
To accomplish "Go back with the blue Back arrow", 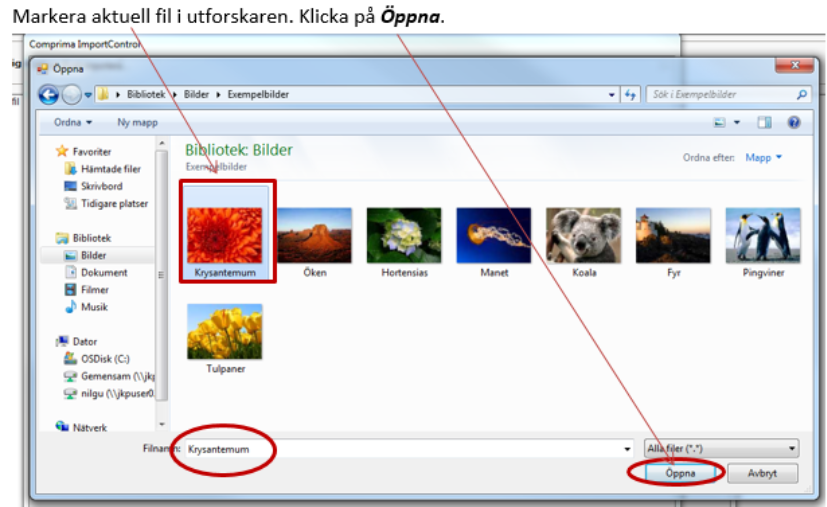I will (x=49, y=95).
